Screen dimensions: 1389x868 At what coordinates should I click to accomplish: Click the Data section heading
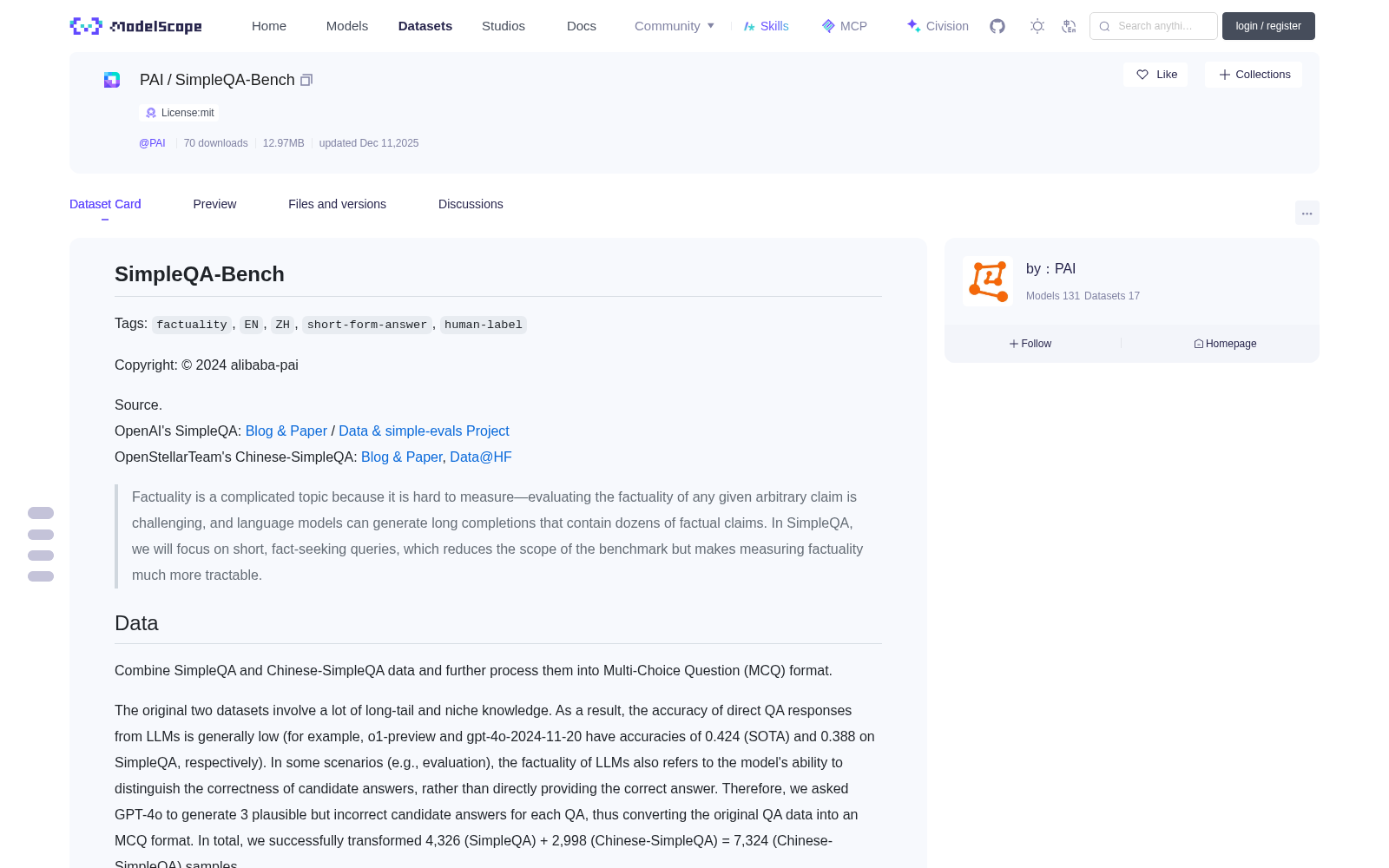coord(136,623)
